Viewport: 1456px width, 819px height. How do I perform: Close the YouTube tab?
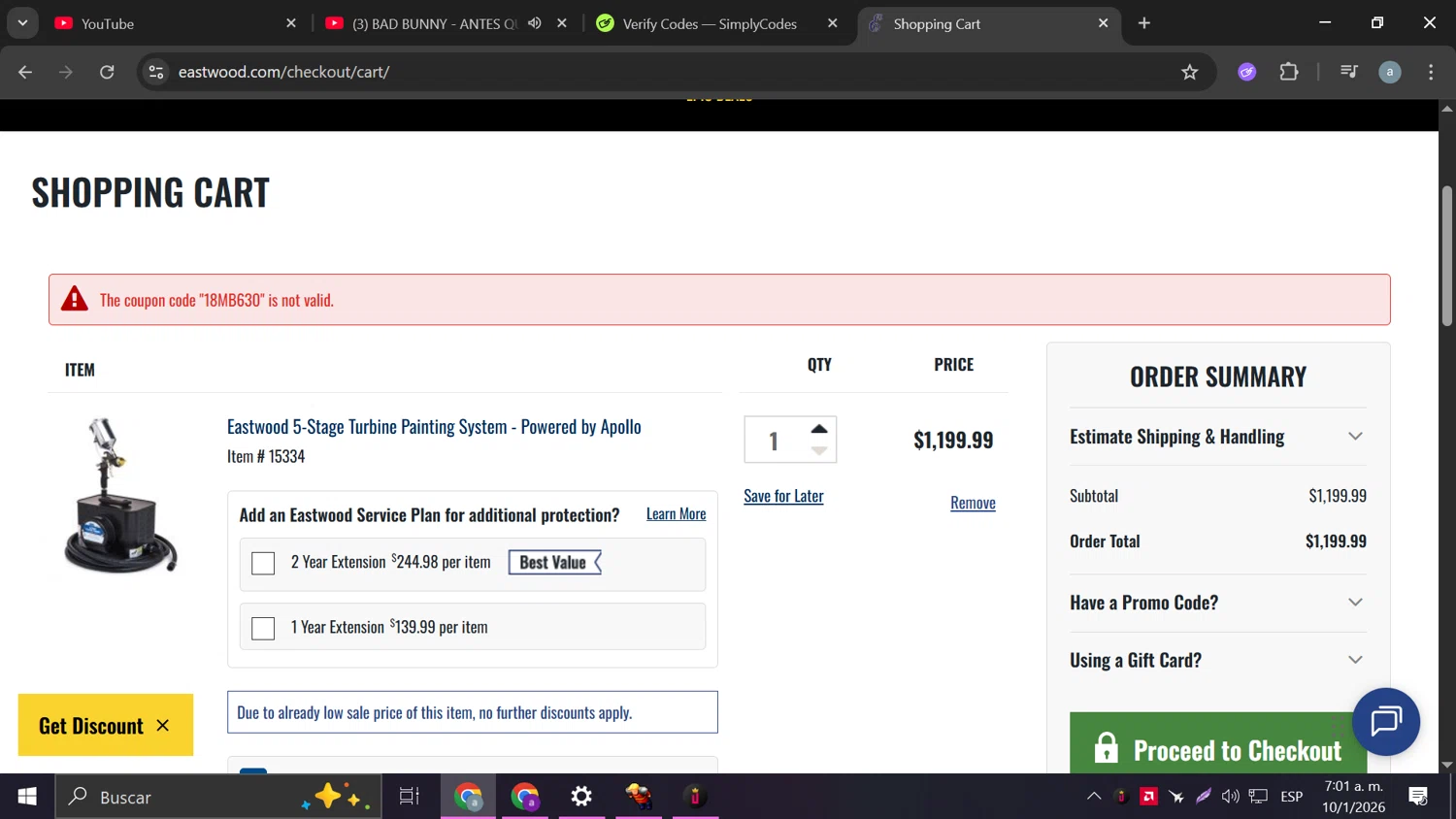291,23
